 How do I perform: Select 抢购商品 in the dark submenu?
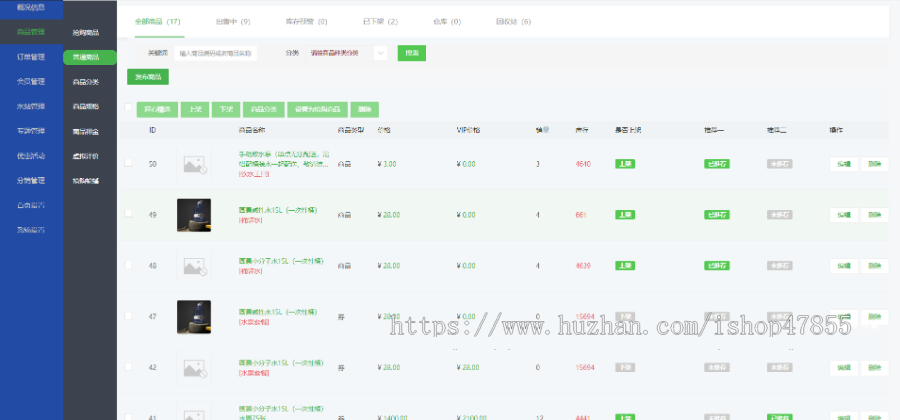(86, 33)
